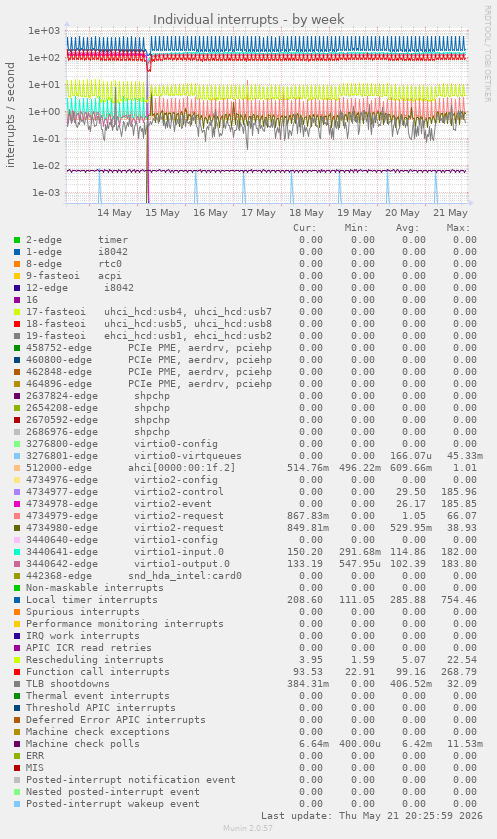This screenshot has height=839, width=497.
Task: Click the salmon swatch for 4734979-edge virtio2-request
Action: tap(17, 516)
